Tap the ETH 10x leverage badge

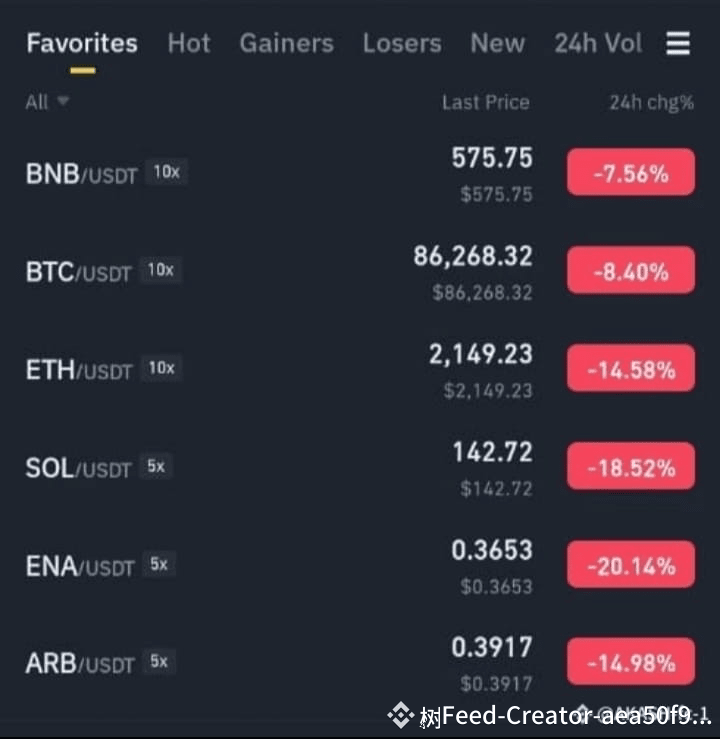click(x=162, y=368)
